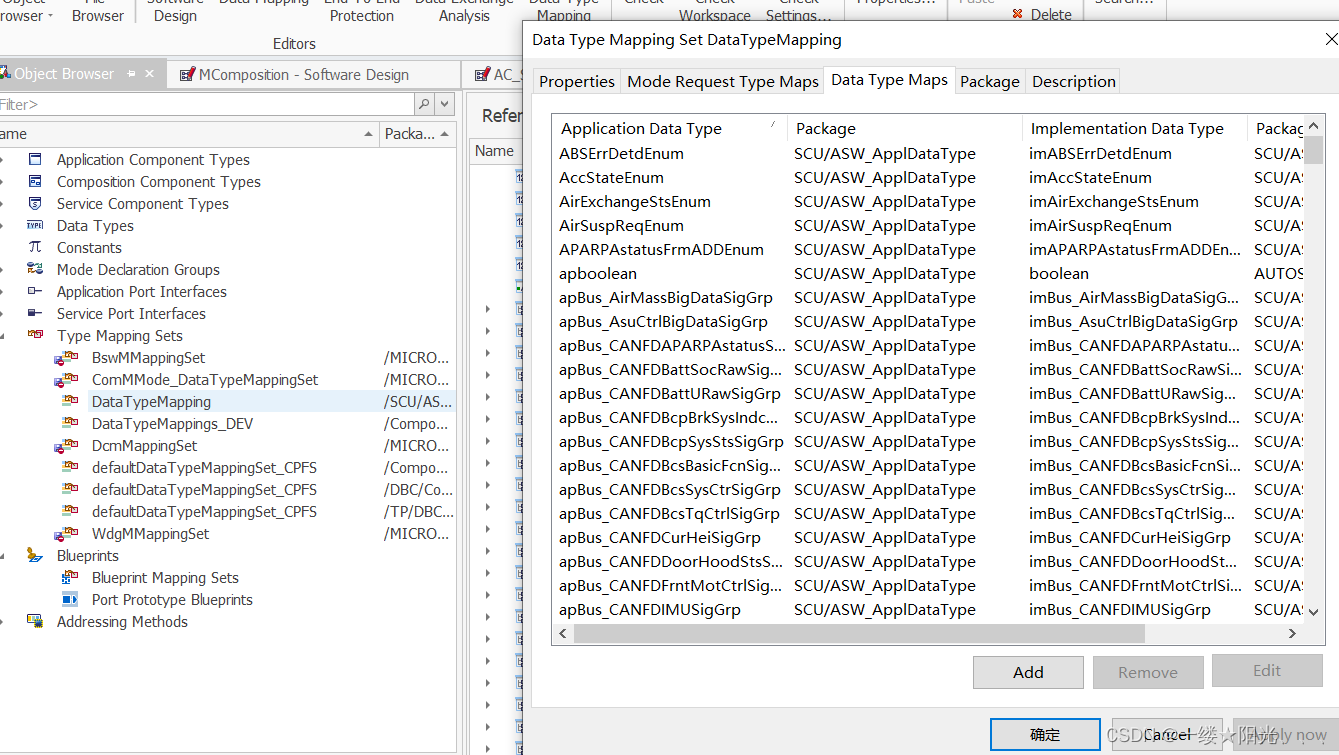
Task: Click the Add button
Action: coord(1028,672)
